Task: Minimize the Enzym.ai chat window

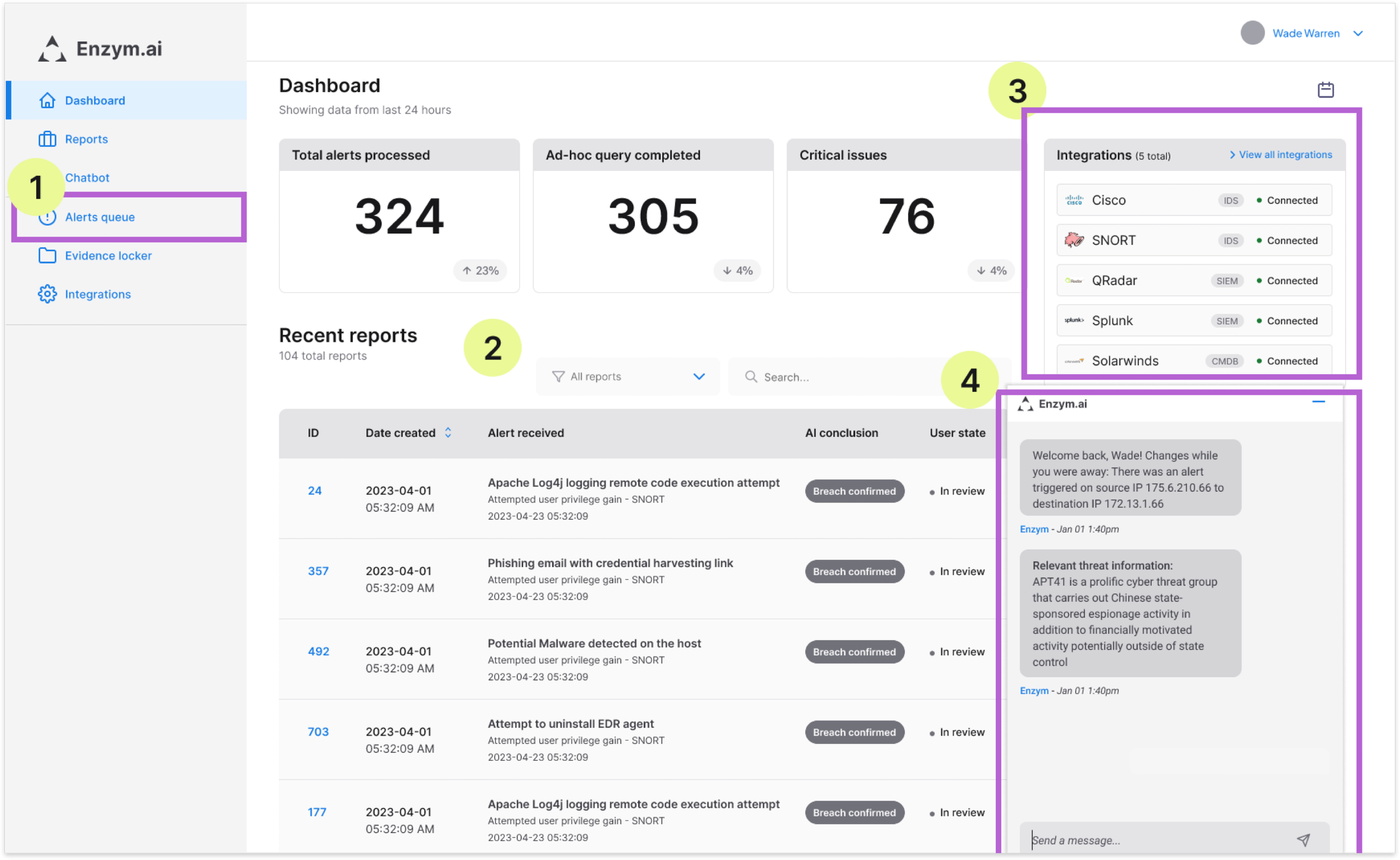Action: 1318,402
